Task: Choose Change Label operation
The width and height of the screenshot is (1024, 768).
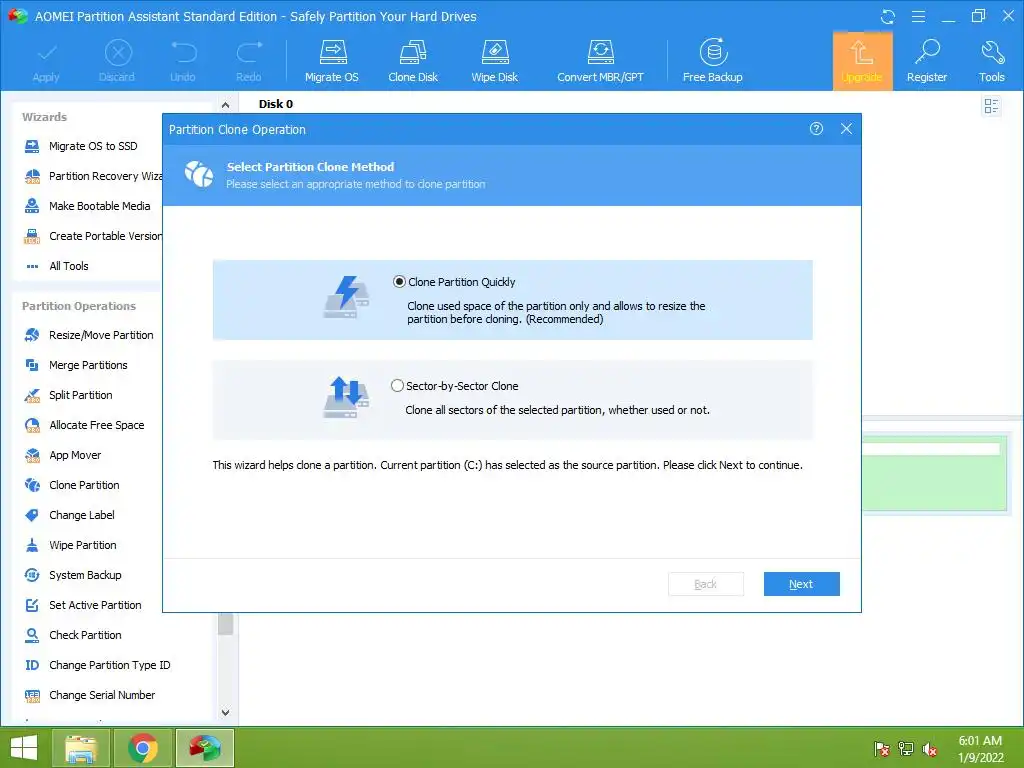Action: click(x=69, y=515)
